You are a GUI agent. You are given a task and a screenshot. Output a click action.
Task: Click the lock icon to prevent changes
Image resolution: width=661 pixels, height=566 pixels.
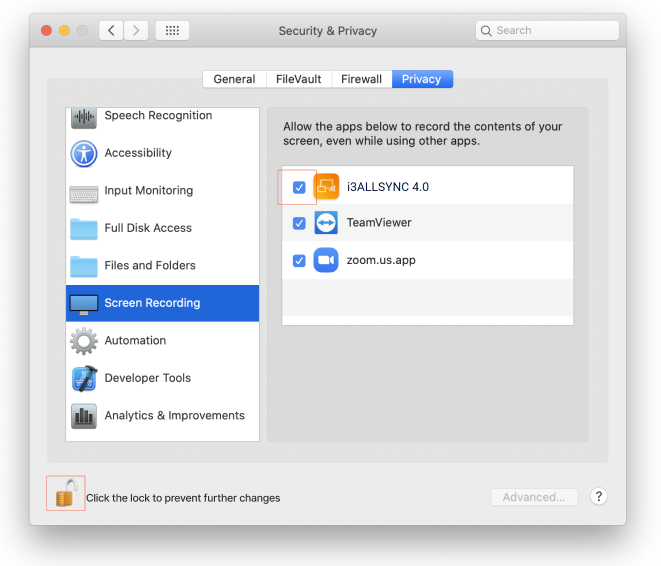pyautogui.click(x=65, y=494)
